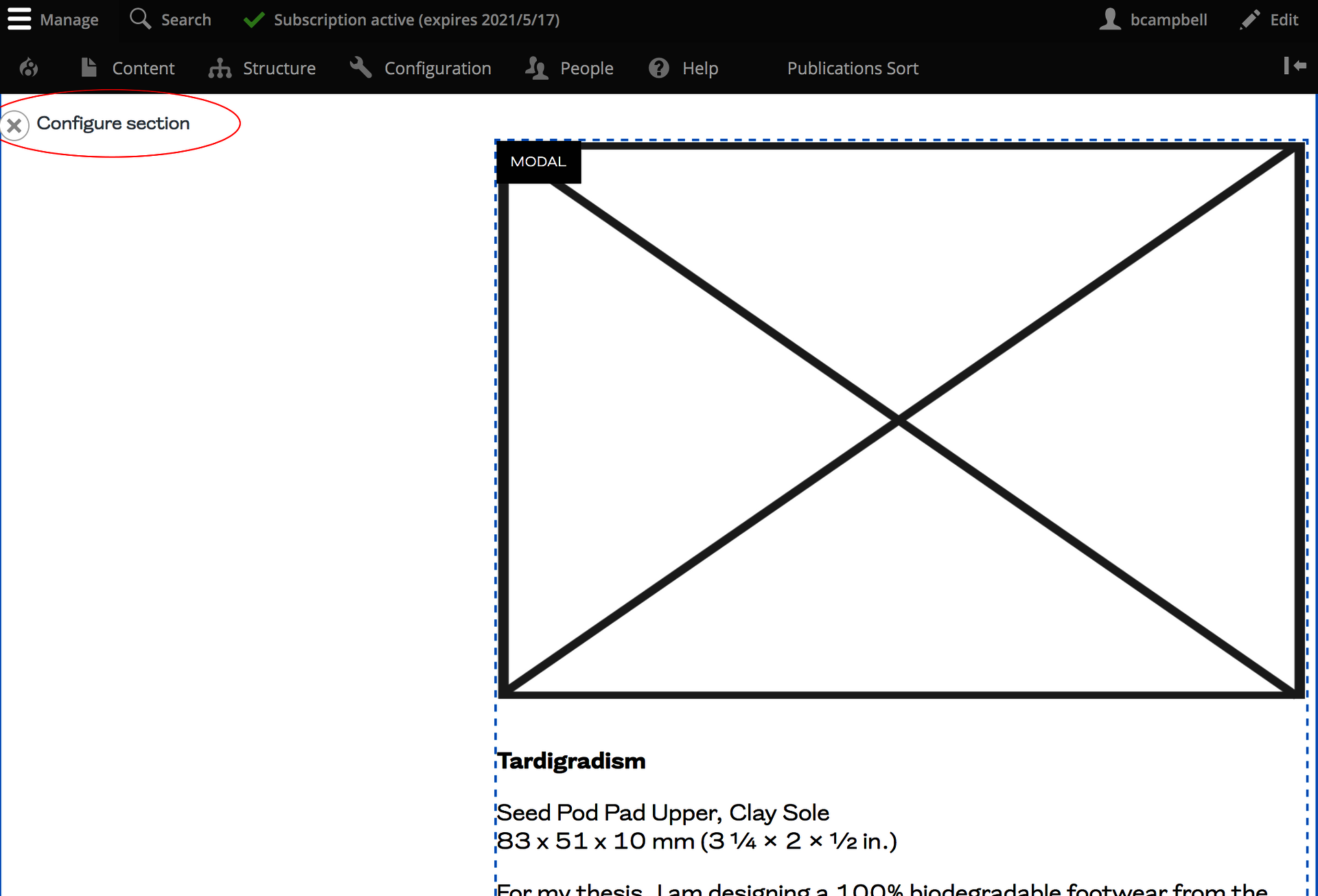Screen dimensions: 1318x896
Task: Click the Manage label text
Action: click(x=69, y=20)
